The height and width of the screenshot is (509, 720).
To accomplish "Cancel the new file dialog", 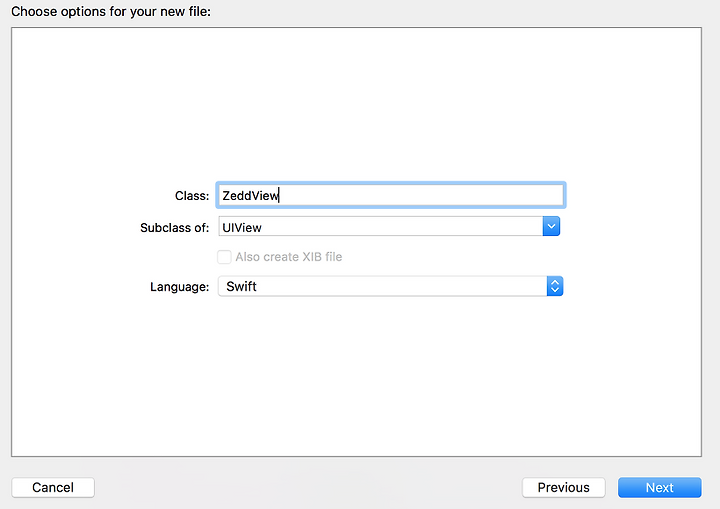I will (53, 487).
